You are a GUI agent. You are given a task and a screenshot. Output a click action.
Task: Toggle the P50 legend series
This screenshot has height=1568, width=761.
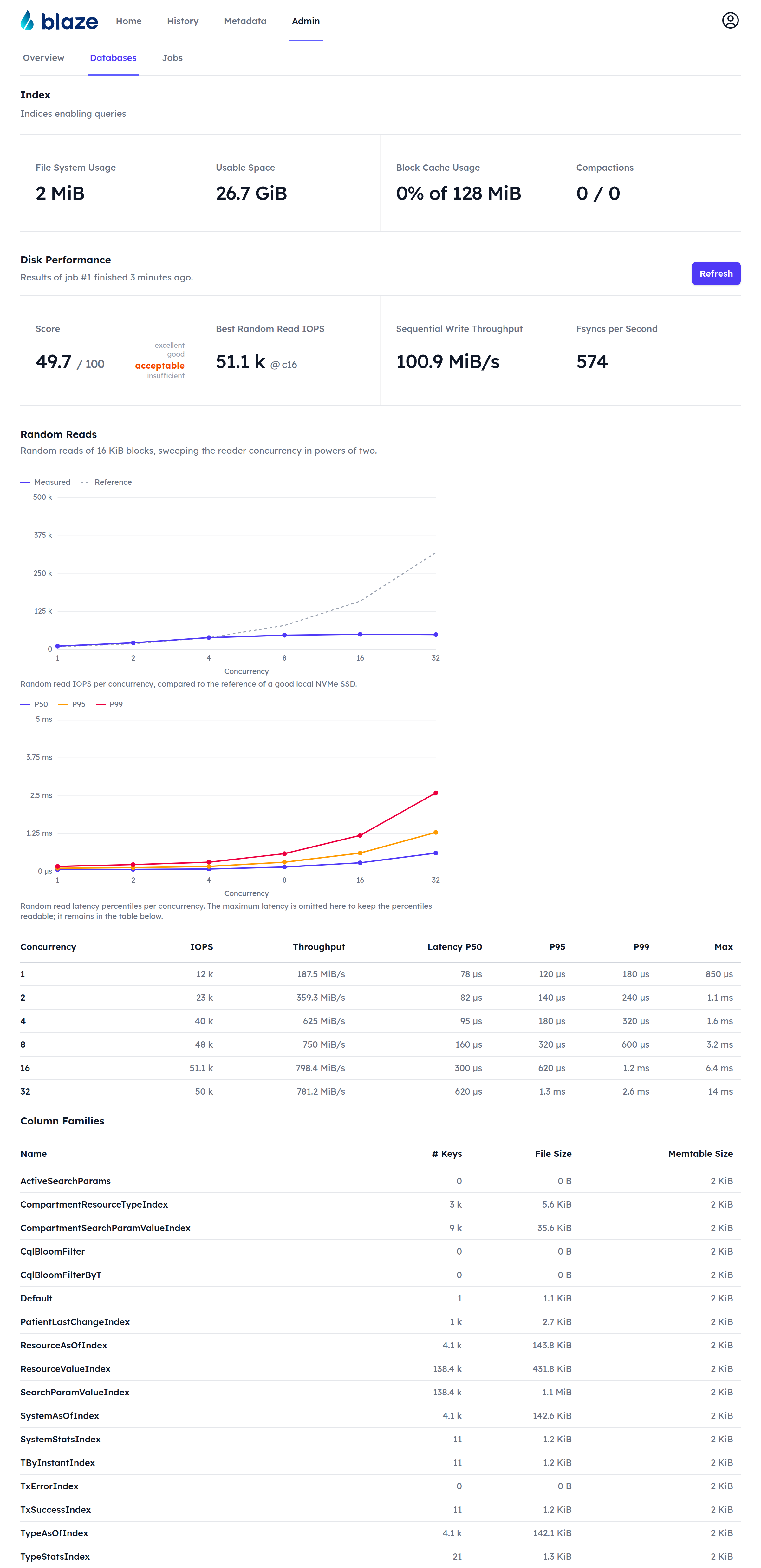point(34,704)
